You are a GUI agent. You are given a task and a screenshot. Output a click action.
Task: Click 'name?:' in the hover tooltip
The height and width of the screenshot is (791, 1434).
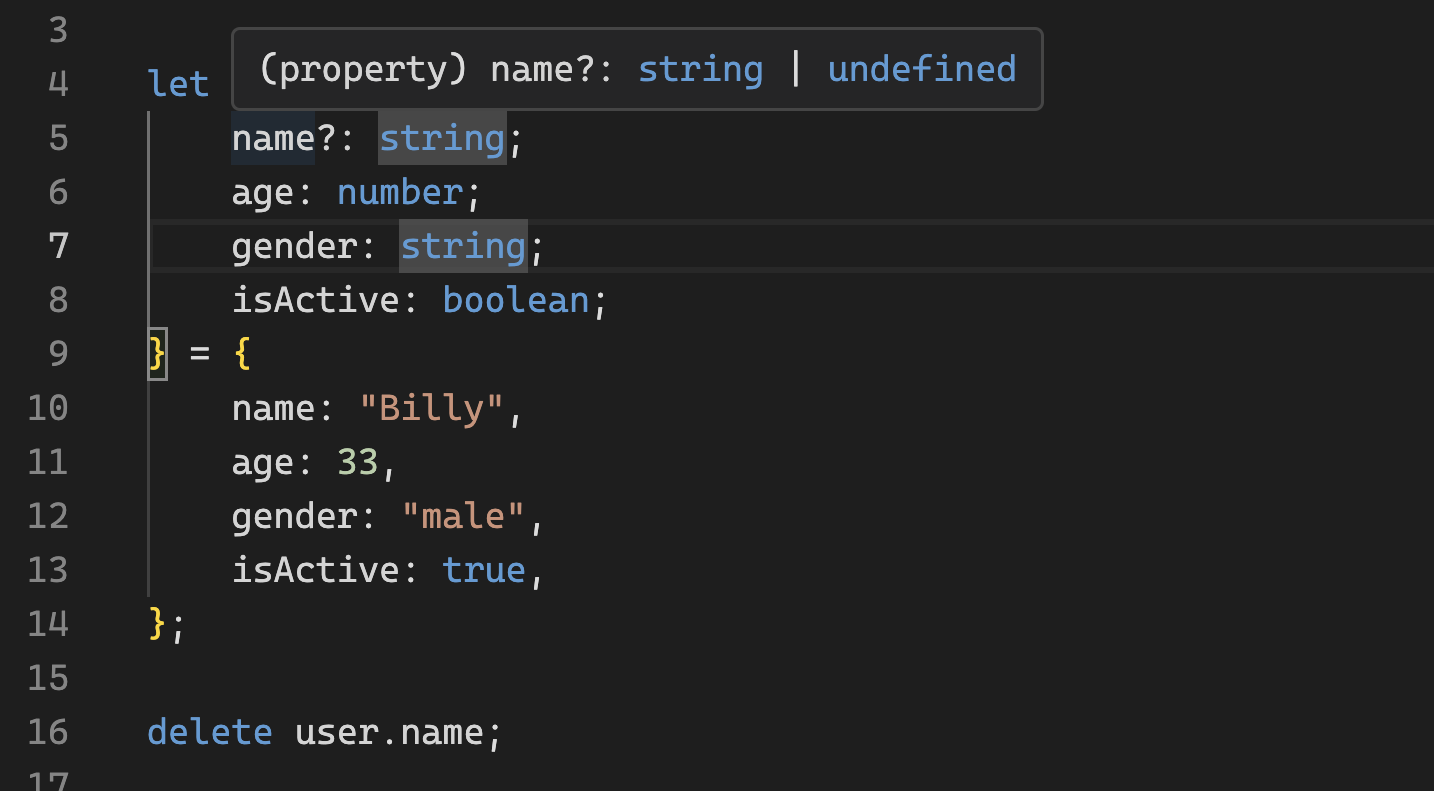[x=553, y=69]
